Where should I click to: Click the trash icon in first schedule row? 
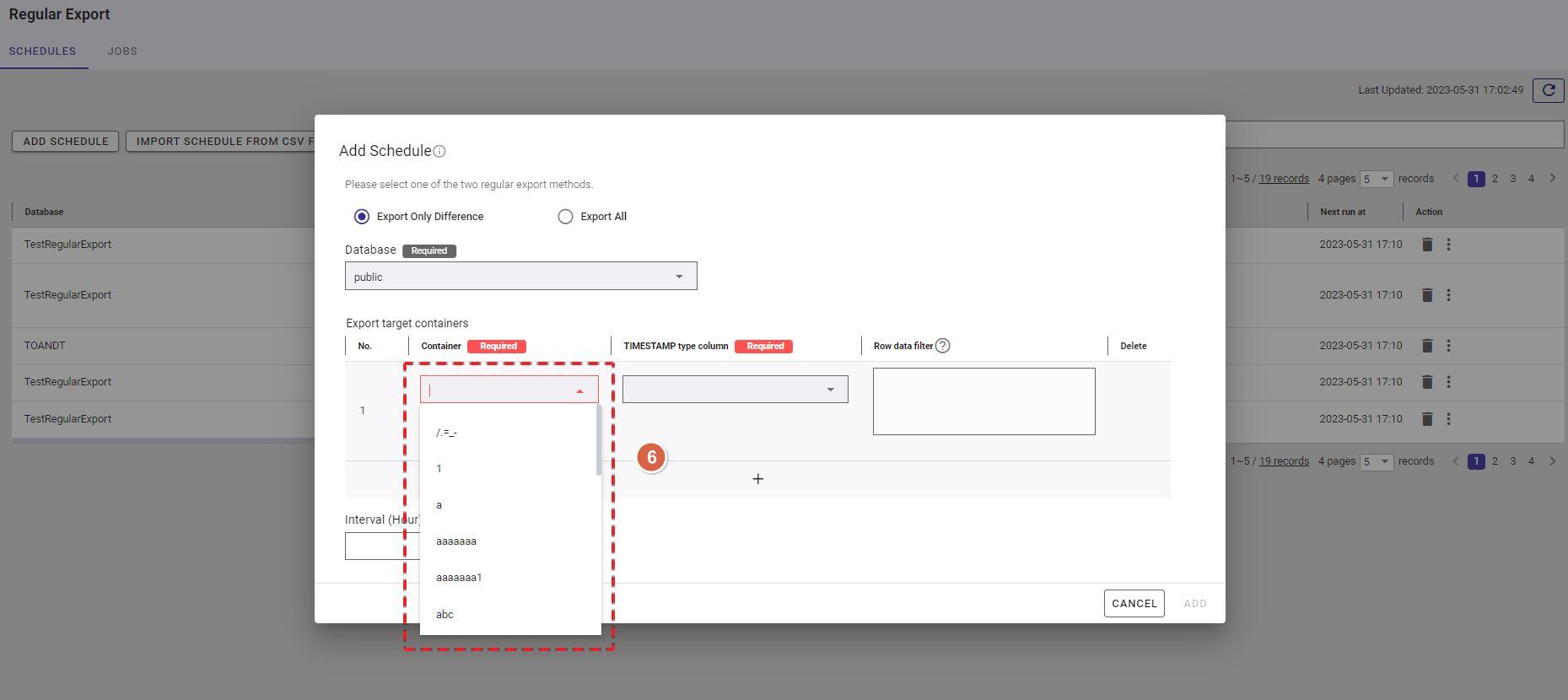[x=1427, y=245]
